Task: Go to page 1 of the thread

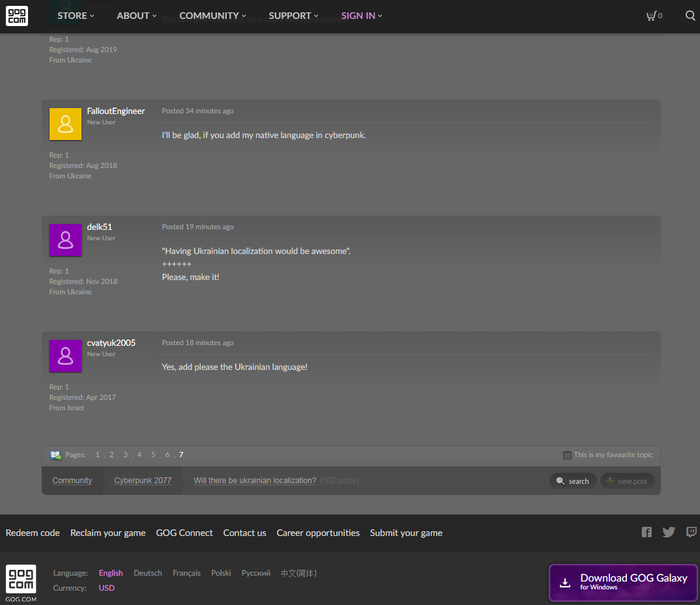Action: 97,455
